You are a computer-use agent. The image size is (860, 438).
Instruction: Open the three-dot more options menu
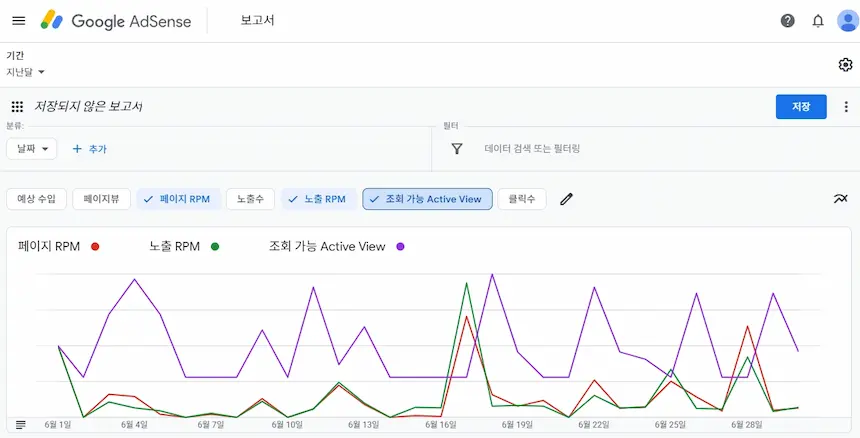[846, 107]
